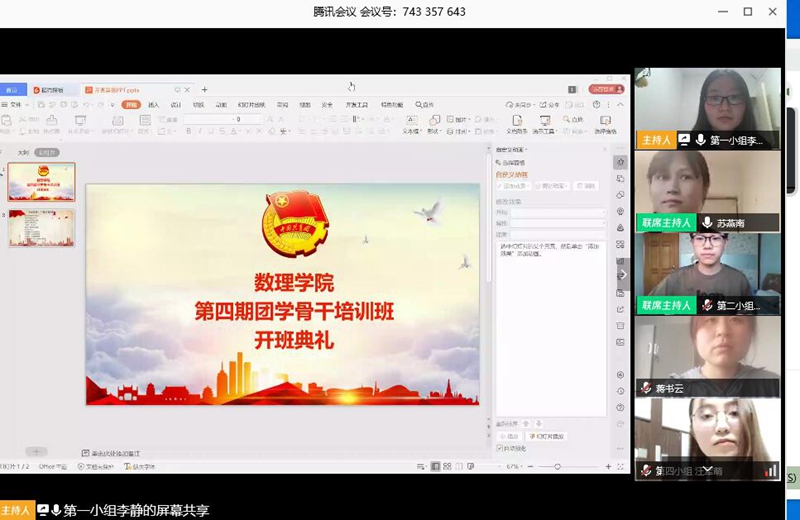Open new tab with plus icon
Viewport: 800px width, 520px height.
click(x=205, y=90)
